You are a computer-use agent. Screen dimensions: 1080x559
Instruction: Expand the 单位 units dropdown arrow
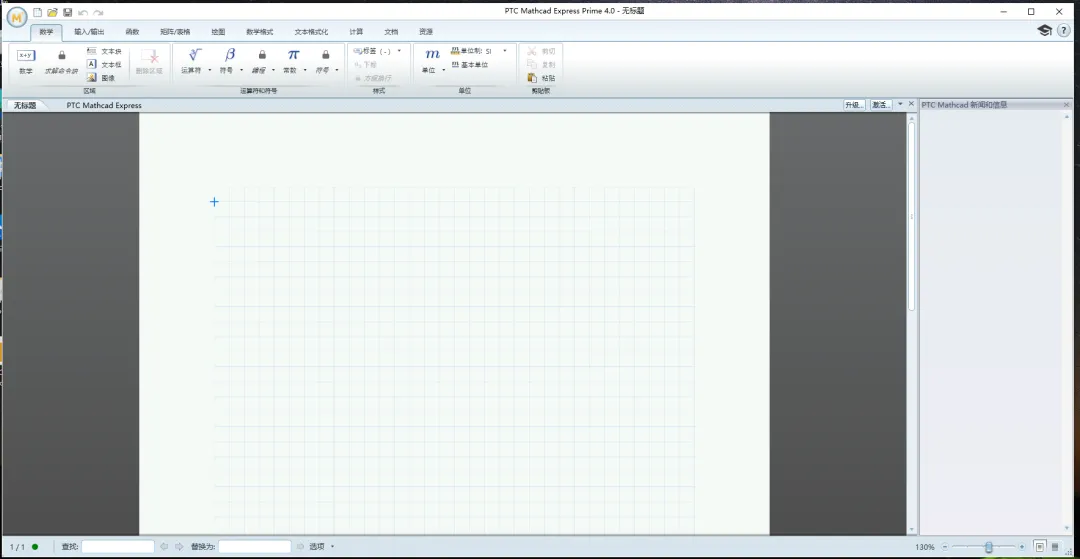point(444,70)
